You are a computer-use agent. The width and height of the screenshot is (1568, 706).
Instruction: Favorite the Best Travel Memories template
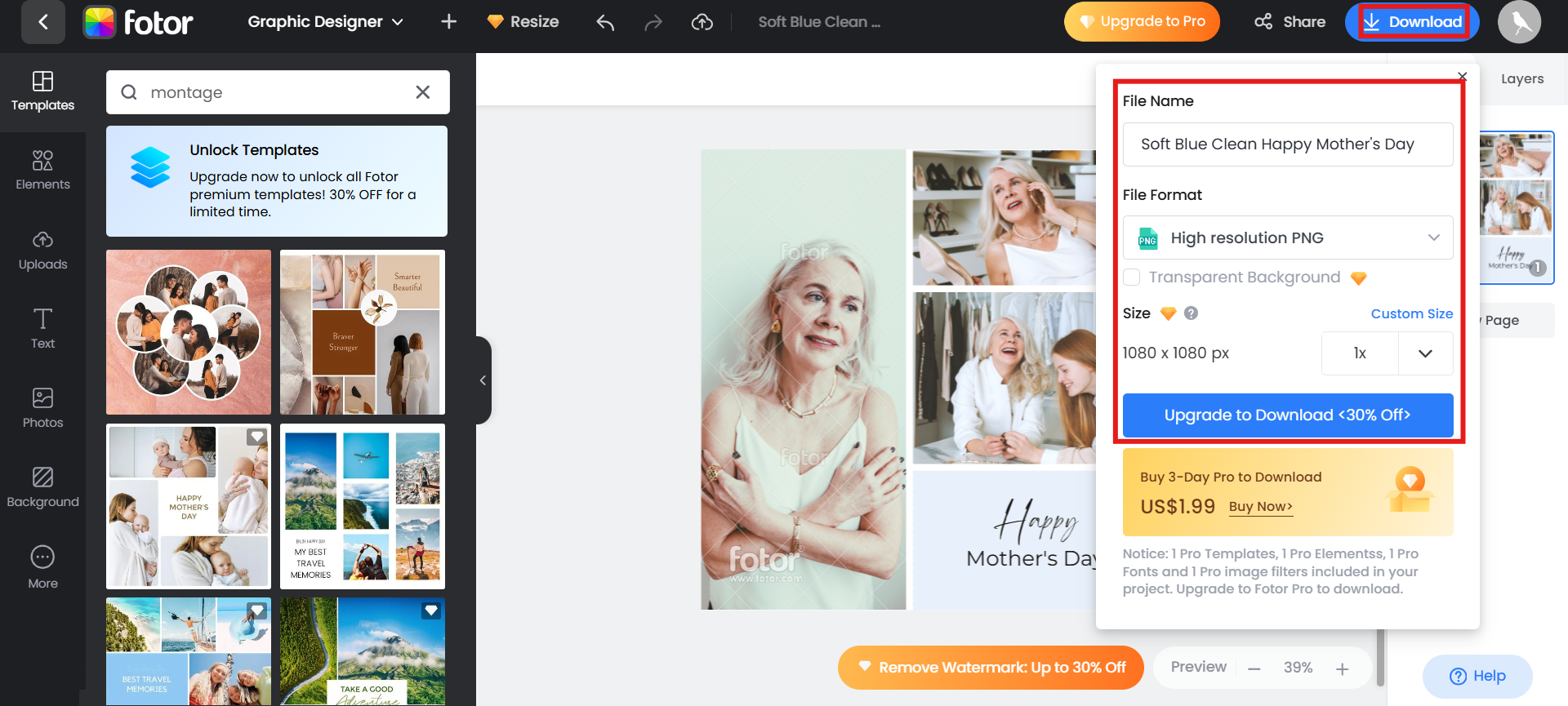pyautogui.click(x=257, y=610)
